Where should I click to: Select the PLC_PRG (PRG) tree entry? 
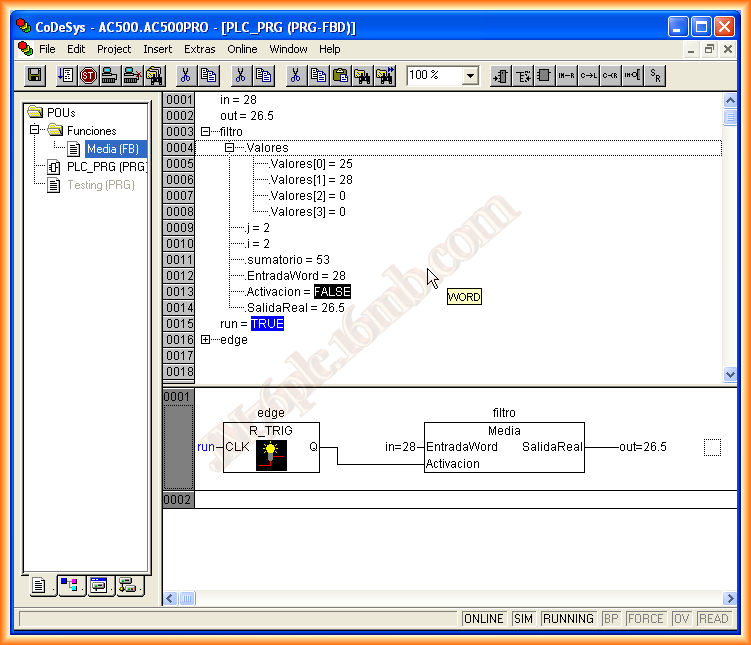tap(105, 167)
